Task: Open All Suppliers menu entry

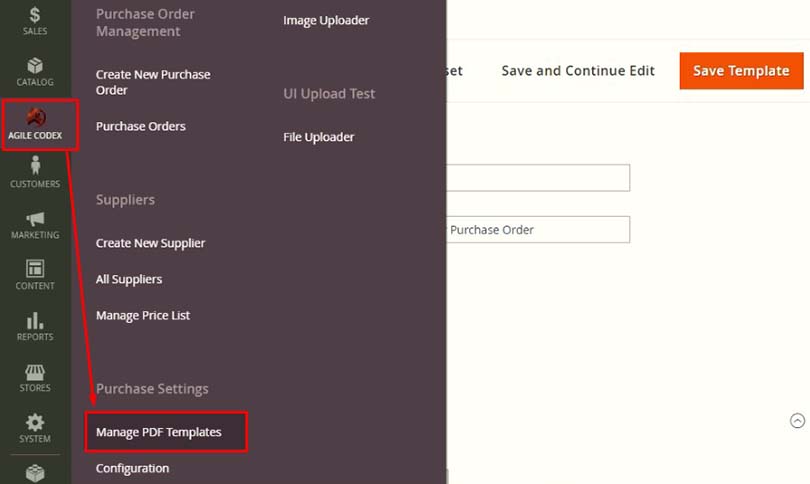Action: 129,279
